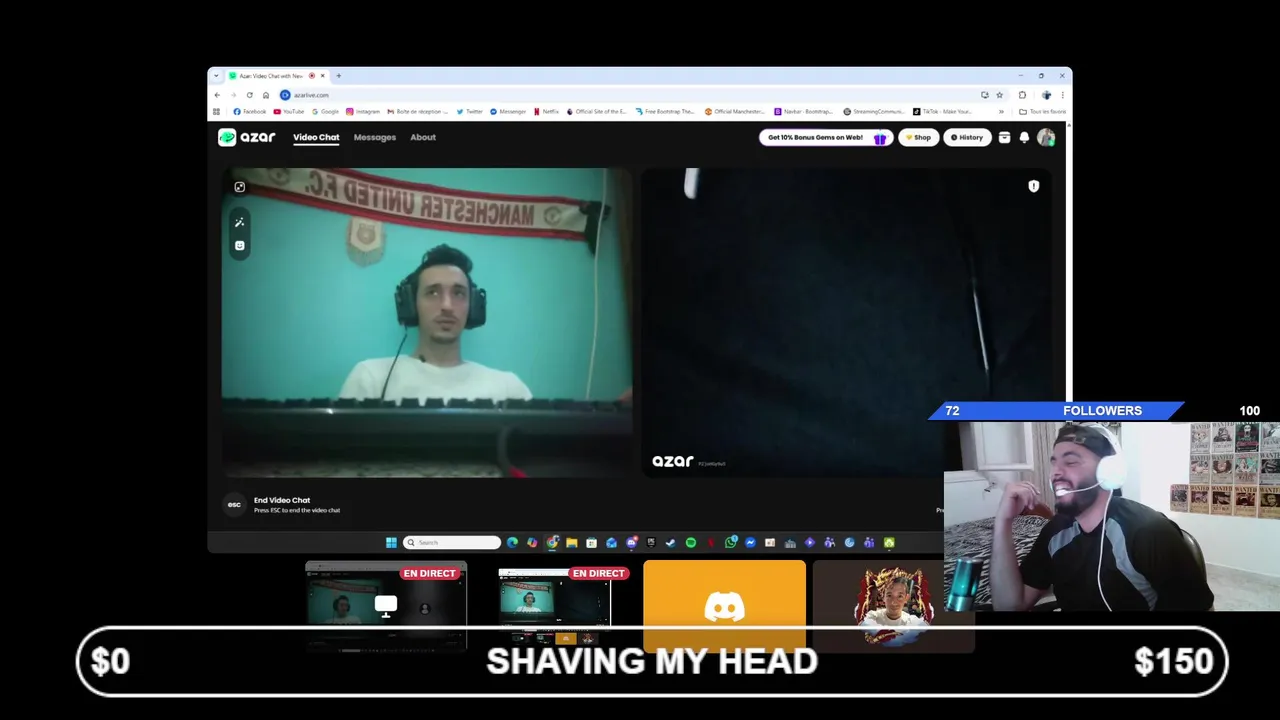The image size is (1280, 720).
Task: Bookmark this page with the star
Action: (1000, 95)
